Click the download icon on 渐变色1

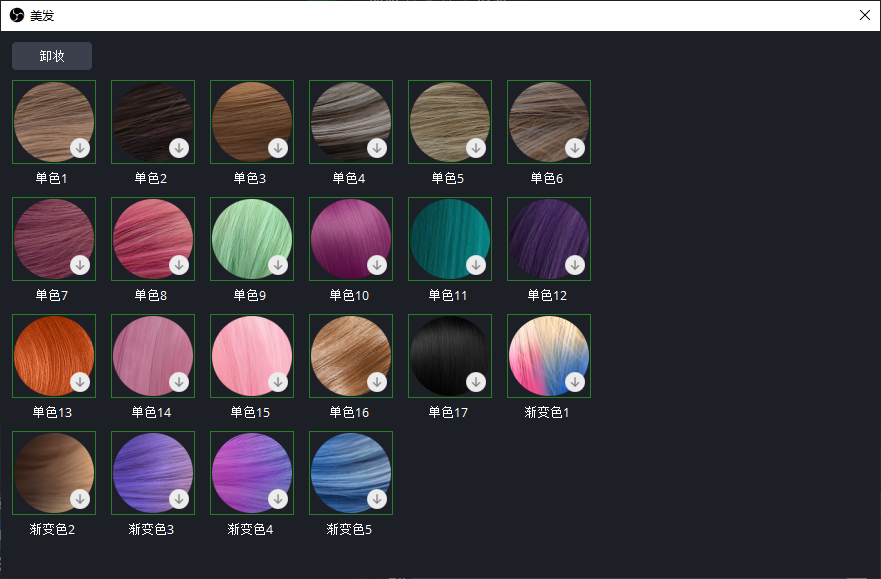click(573, 381)
